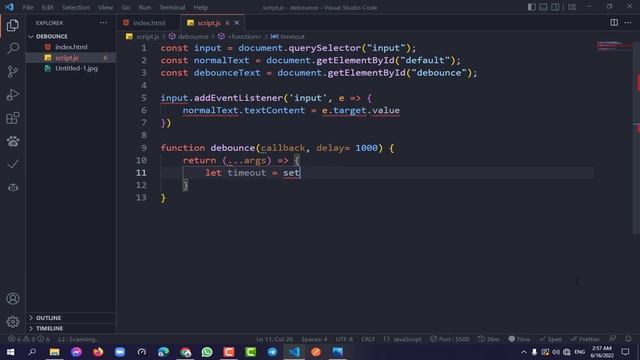The height and width of the screenshot is (360, 640).
Task: Open the Manage gear icon
Action: tap(13, 322)
